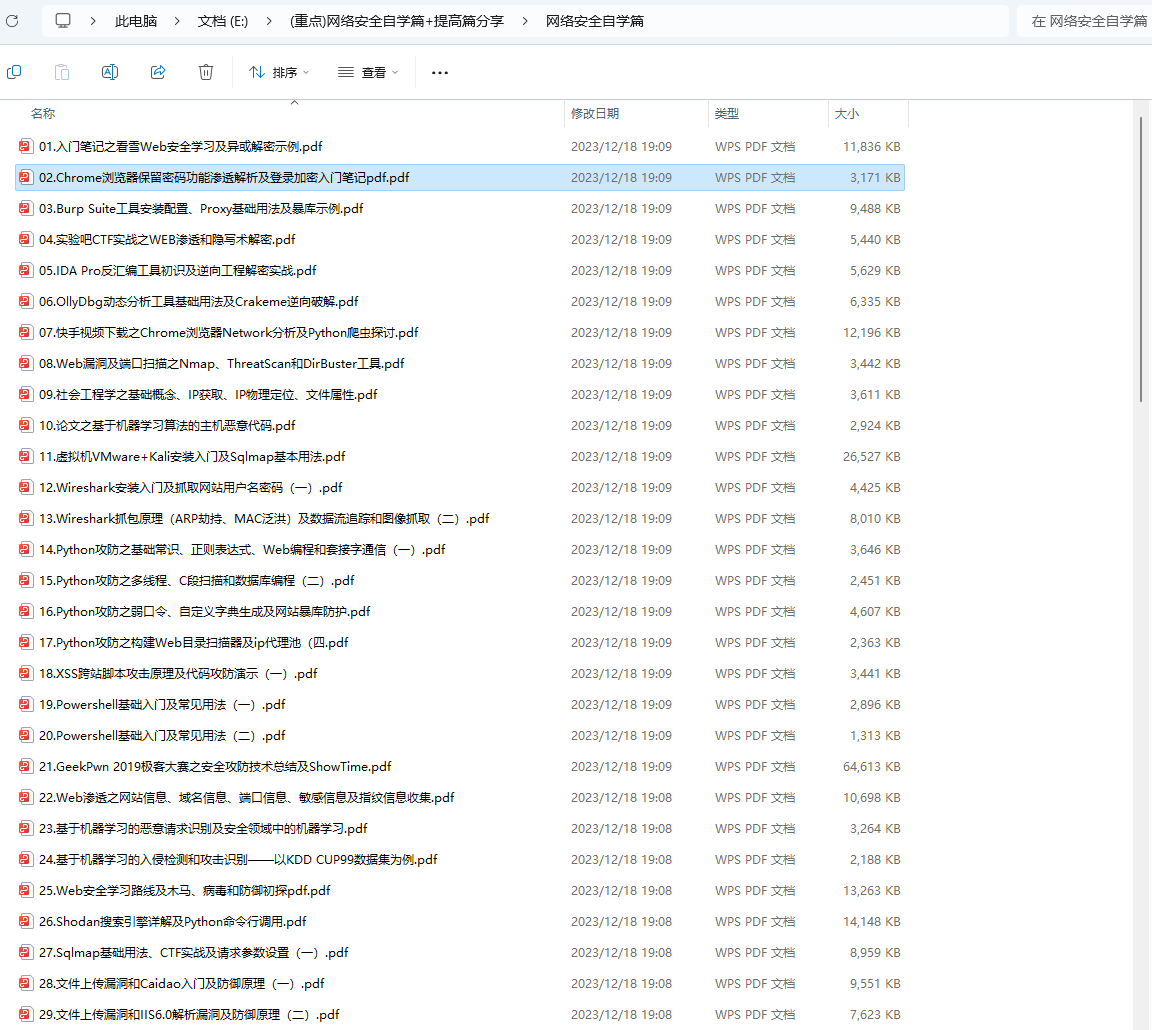Image resolution: width=1152 pixels, height=1030 pixels.
Task: Select file 19.Powershell基础入门及常见用法 (一) .pdf
Action: (460, 705)
